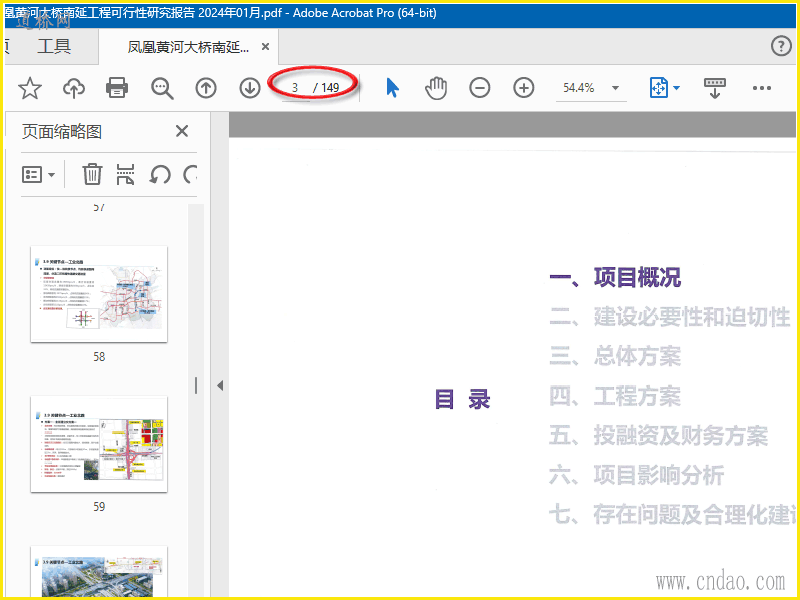The image size is (800, 600).
Task: Click the 五、投融资及财务方案 entry
Action: point(658,435)
